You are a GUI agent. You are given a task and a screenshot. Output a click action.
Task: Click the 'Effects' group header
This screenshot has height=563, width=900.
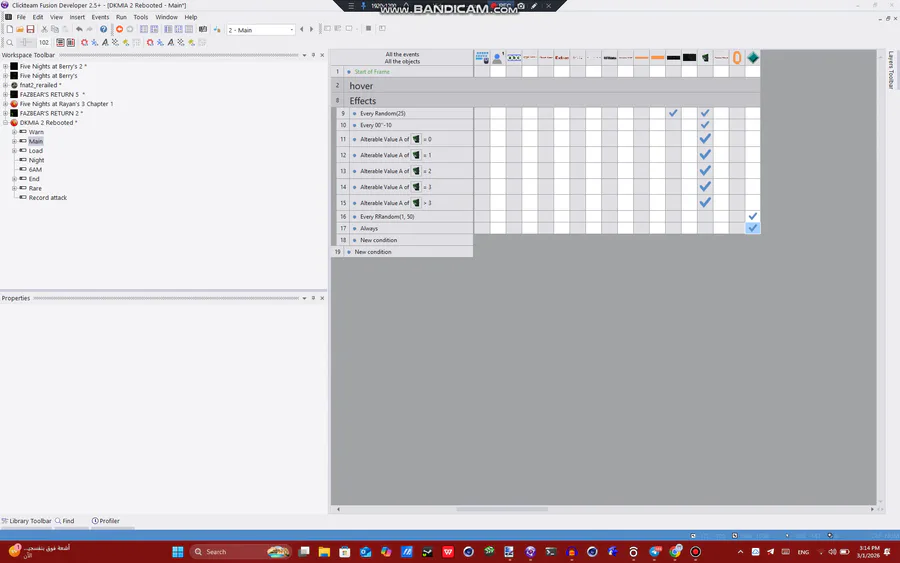click(x=363, y=100)
